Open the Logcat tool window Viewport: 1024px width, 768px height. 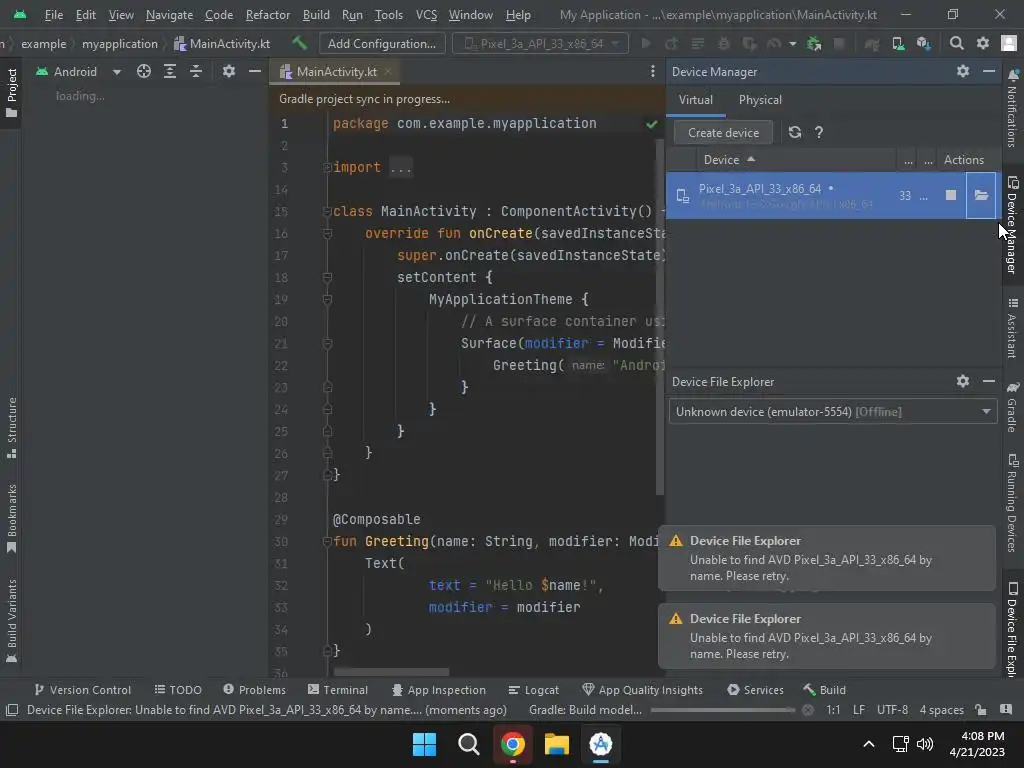point(534,690)
